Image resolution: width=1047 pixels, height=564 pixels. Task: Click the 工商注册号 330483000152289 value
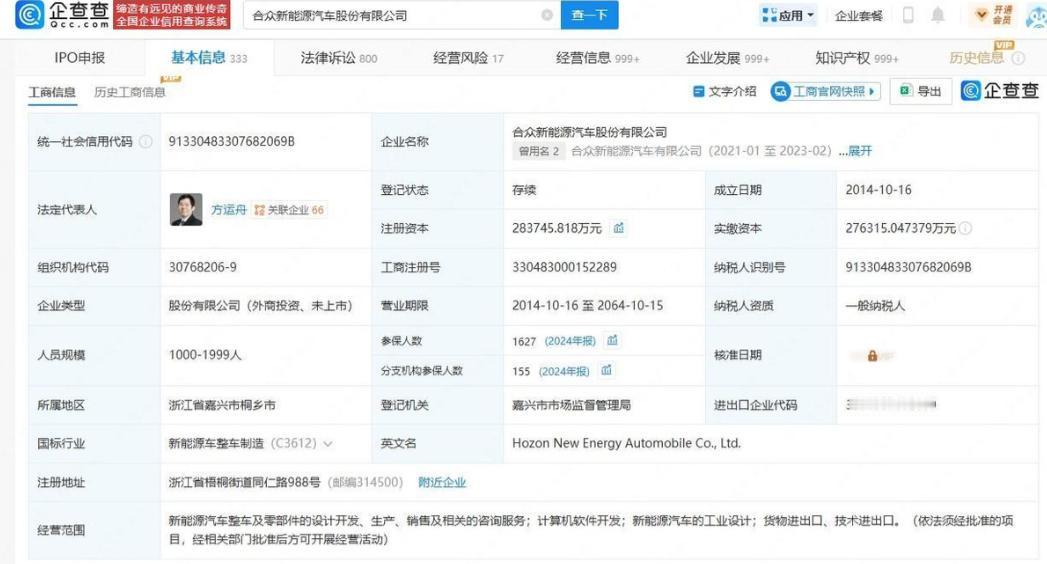point(564,267)
